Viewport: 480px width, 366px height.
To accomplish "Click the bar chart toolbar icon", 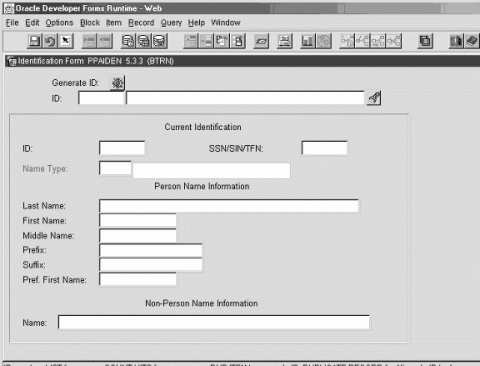I will coord(308,41).
